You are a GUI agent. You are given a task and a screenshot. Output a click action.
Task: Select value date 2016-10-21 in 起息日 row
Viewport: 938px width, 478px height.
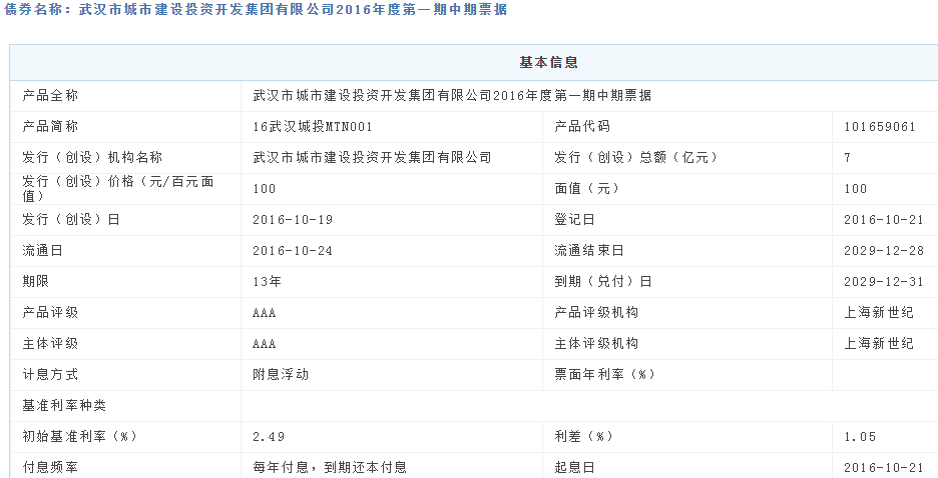tap(884, 468)
